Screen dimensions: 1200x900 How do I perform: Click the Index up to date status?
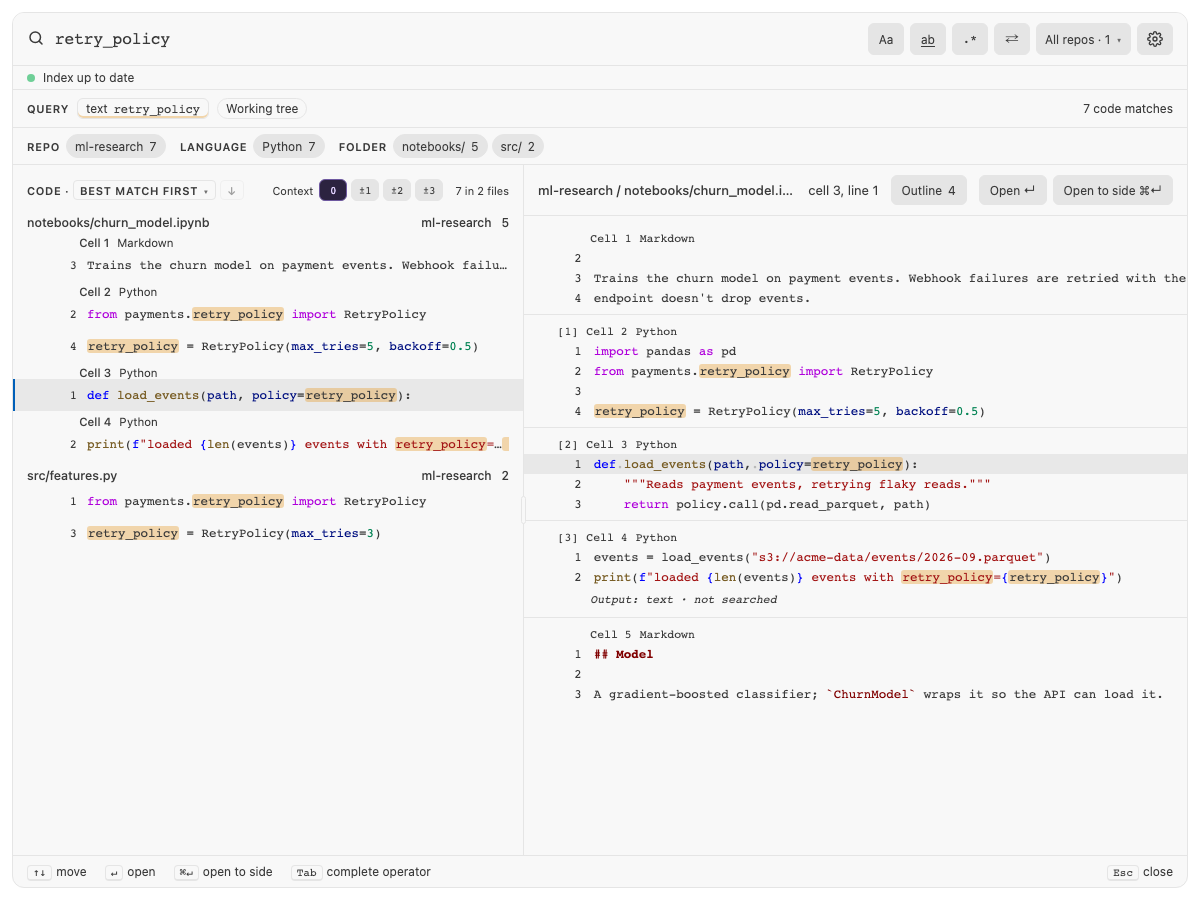point(81,78)
